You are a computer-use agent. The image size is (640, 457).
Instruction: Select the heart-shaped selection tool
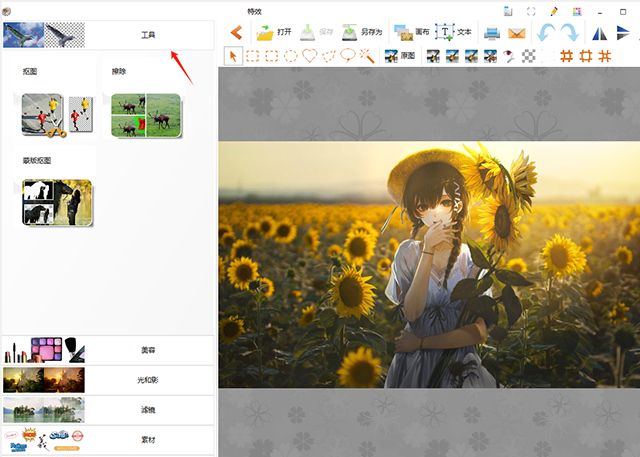(x=309, y=56)
